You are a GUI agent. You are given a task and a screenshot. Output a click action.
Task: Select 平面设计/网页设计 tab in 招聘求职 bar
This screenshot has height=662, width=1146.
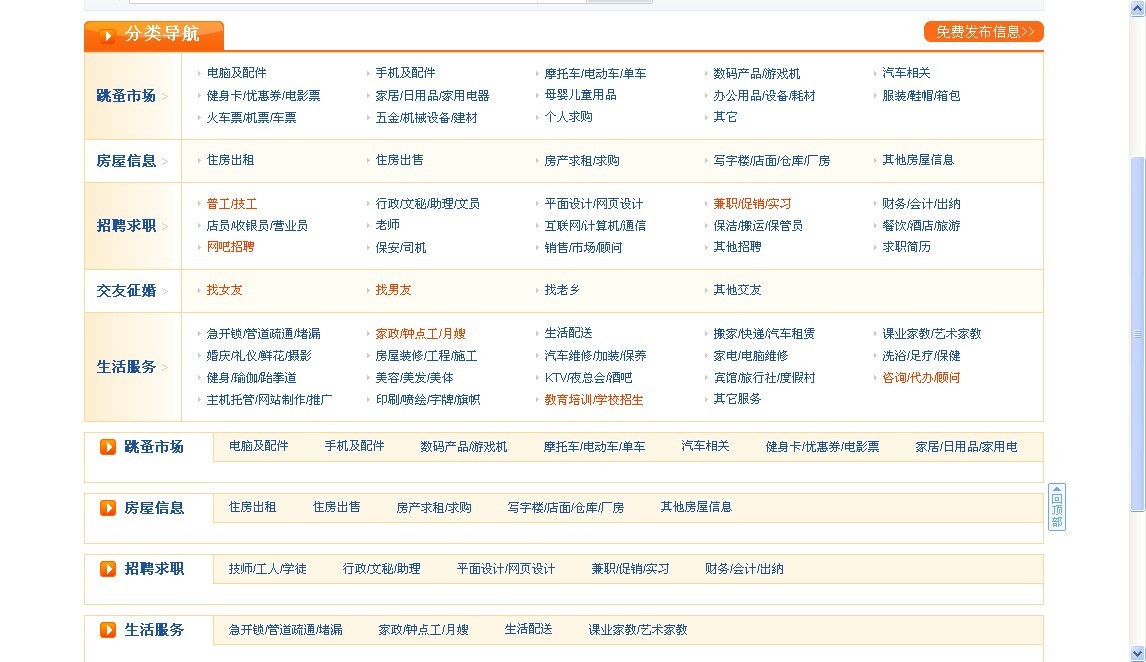506,568
